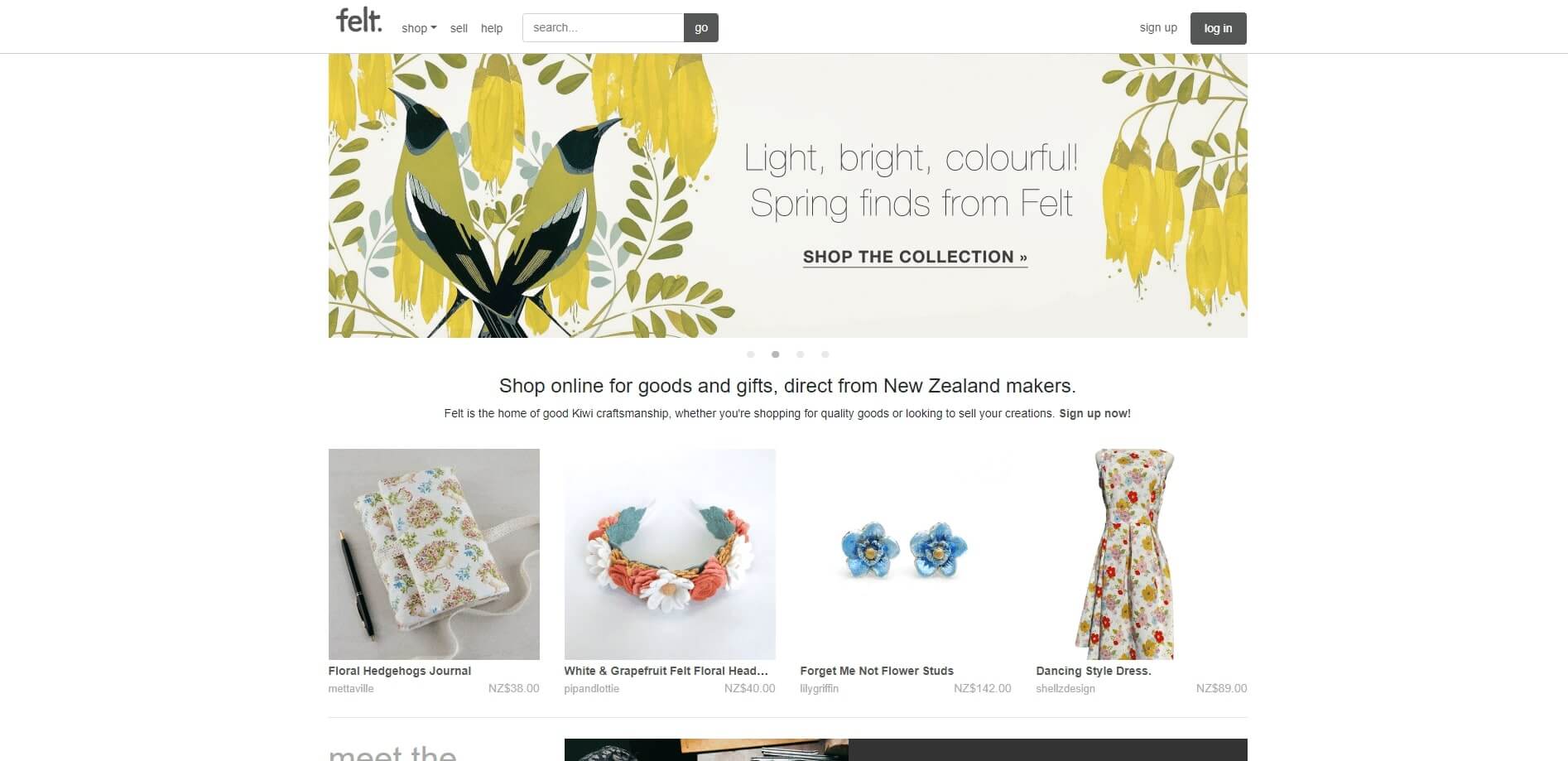Select the fourth carousel slide dot
This screenshot has height=761, width=1568.
pos(825,354)
